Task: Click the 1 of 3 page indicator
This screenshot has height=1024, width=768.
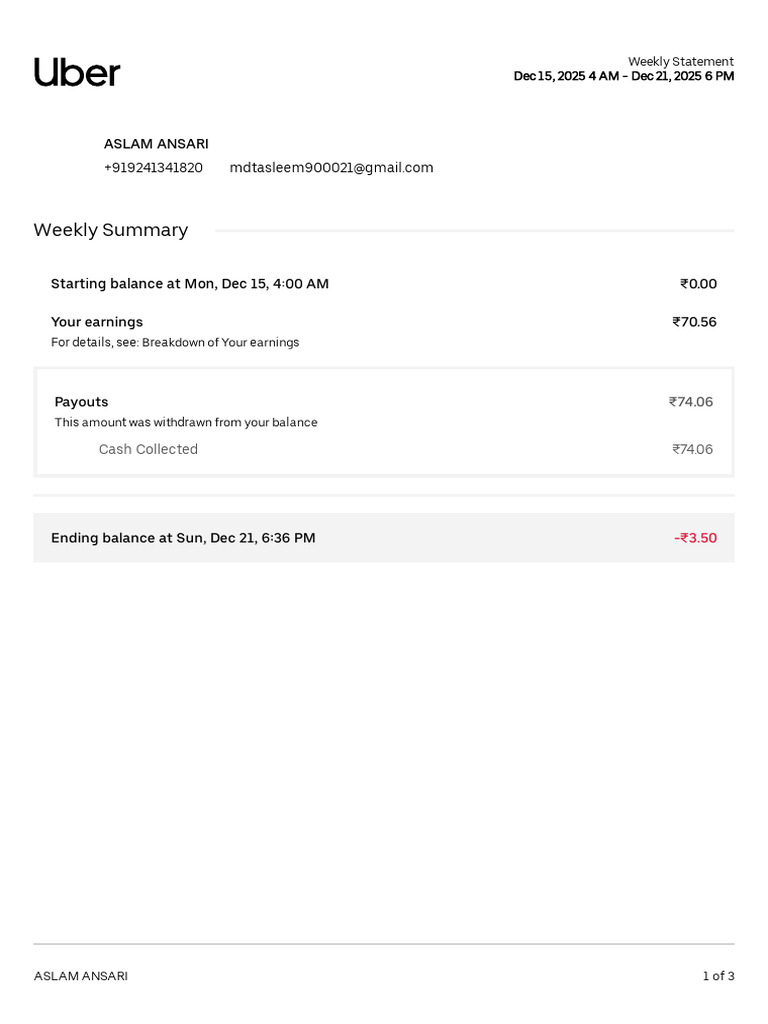Action: 718,976
